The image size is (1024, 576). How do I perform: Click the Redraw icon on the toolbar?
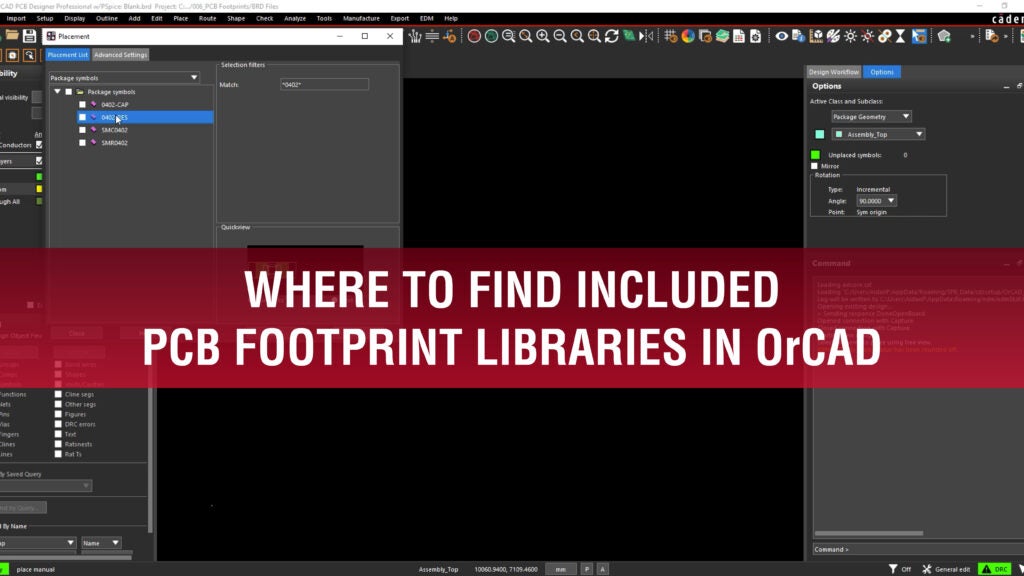pyautogui.click(x=611, y=37)
